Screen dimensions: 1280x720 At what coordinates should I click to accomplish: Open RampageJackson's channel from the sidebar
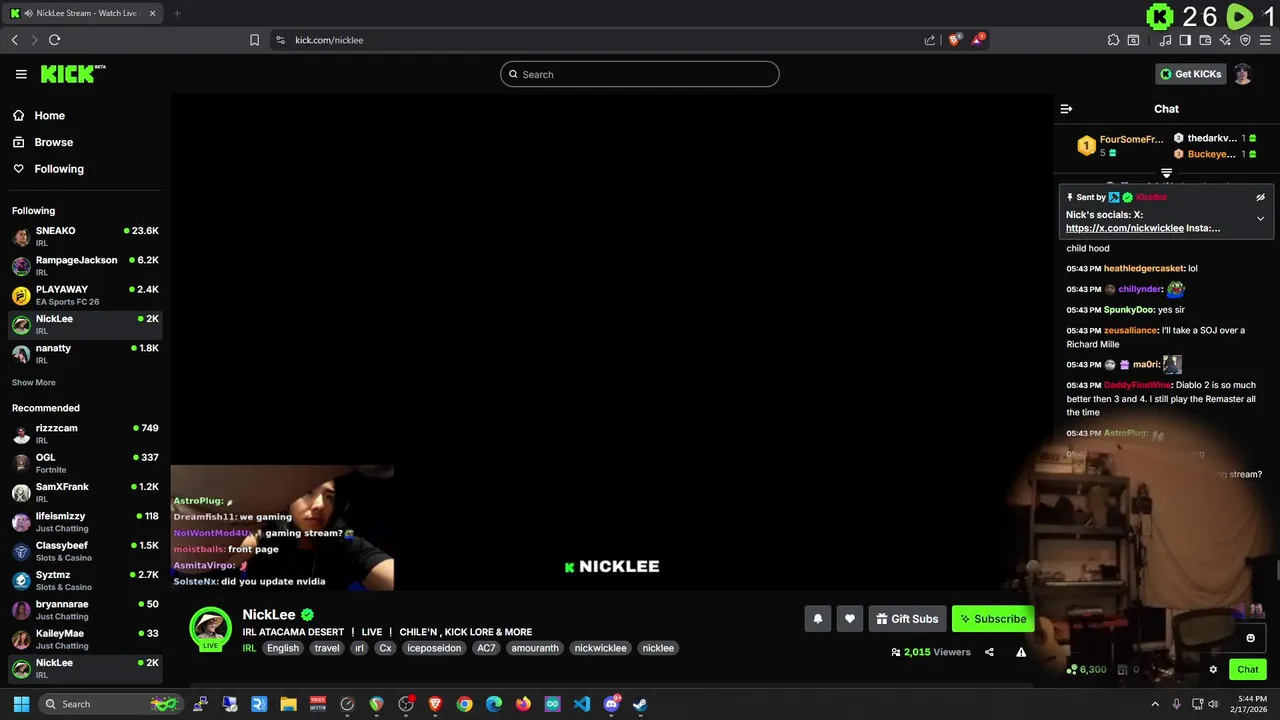85,266
